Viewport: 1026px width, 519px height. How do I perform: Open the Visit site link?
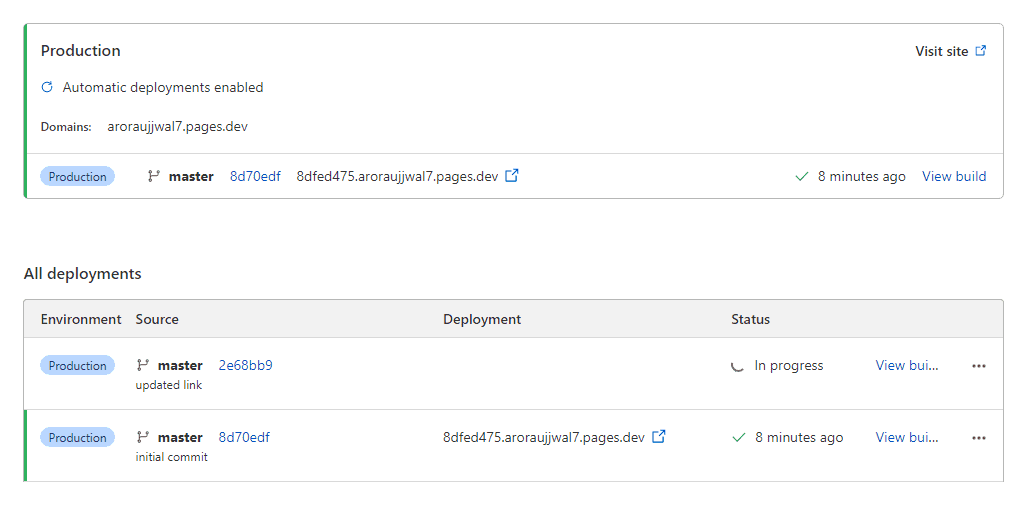[941, 51]
